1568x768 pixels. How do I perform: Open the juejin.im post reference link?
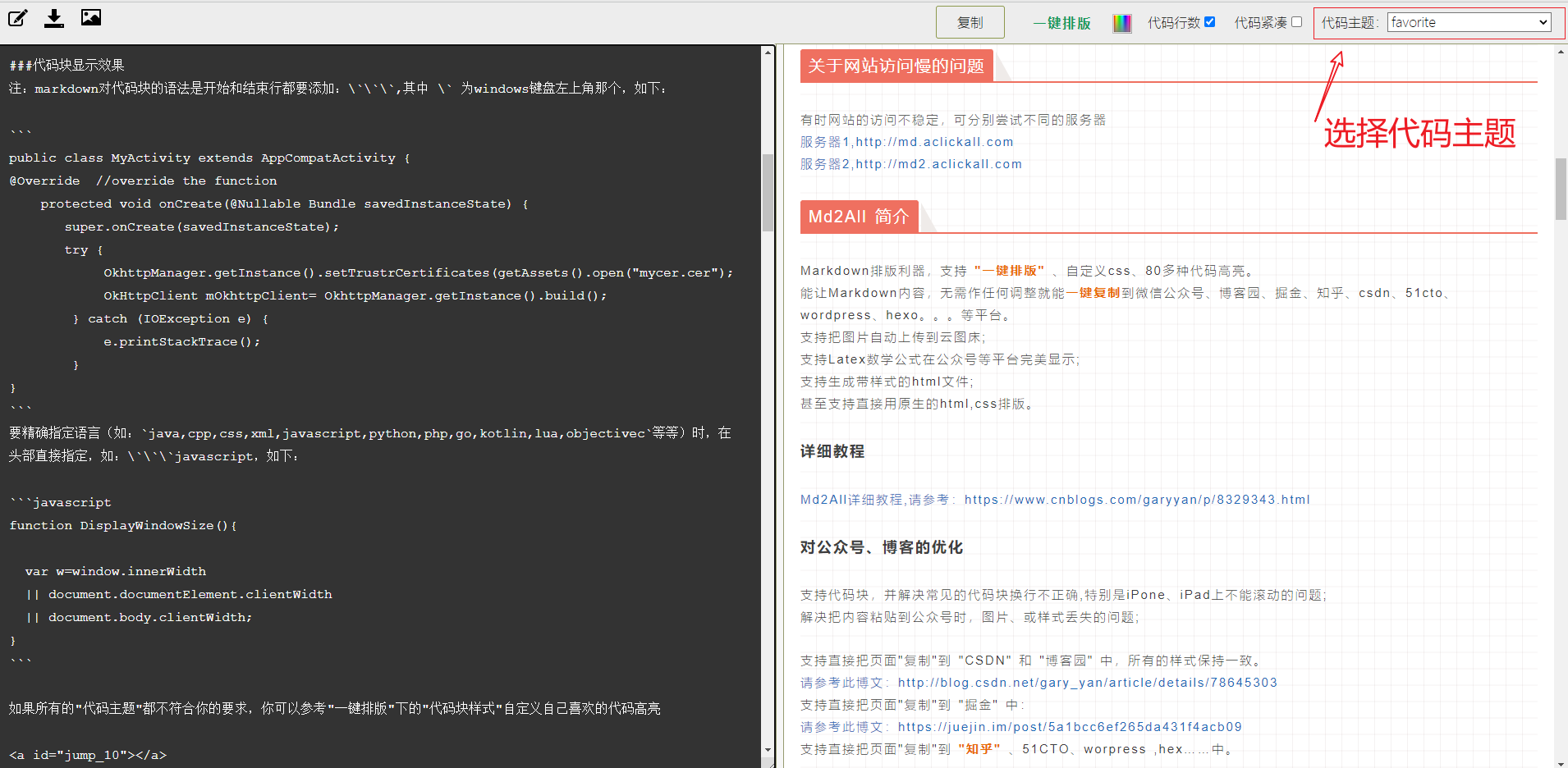click(1070, 727)
